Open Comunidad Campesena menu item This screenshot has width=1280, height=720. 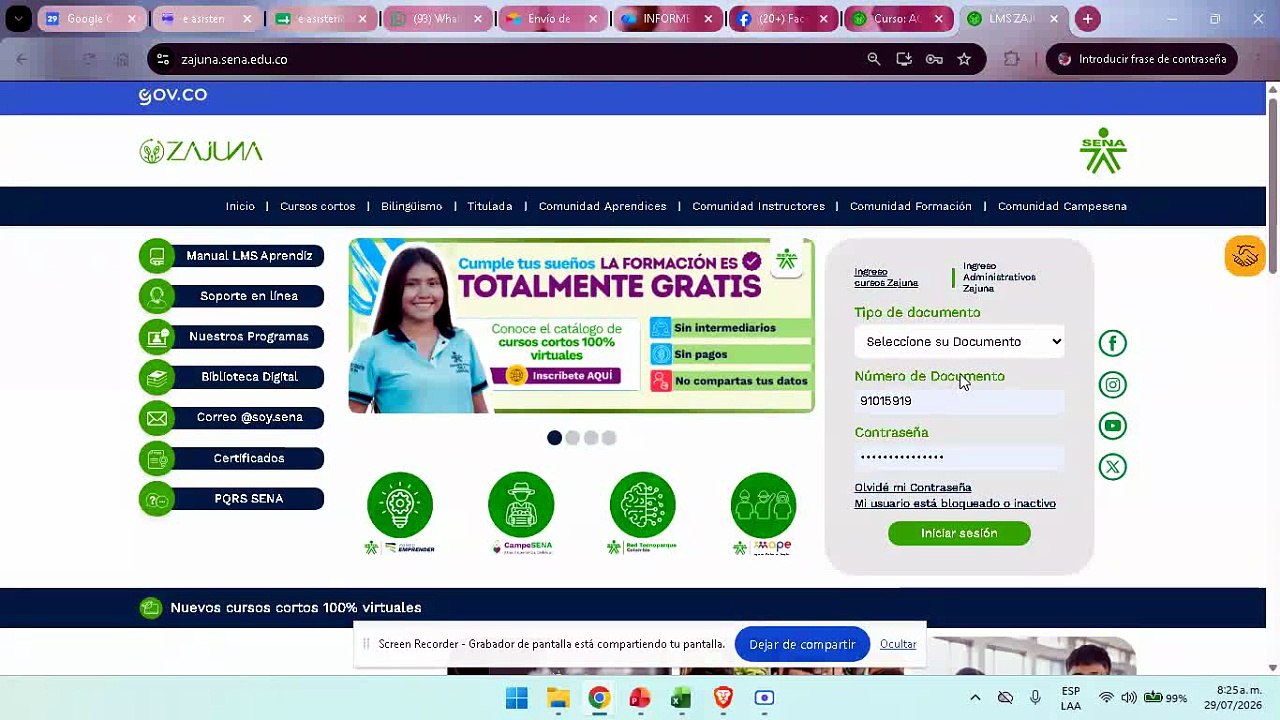point(1062,206)
